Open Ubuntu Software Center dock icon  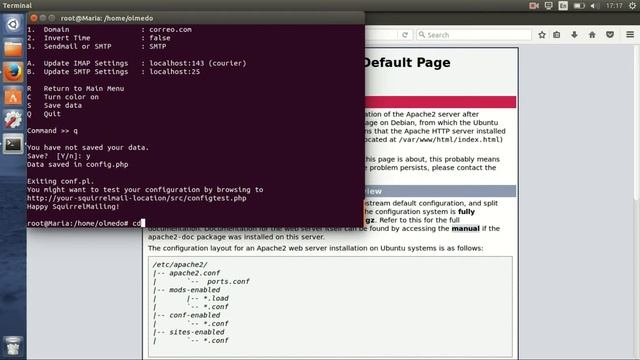point(13,96)
